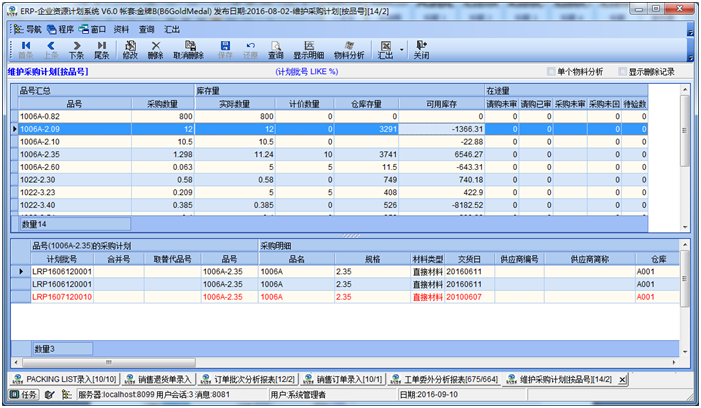701x408 pixels.
Task: Click the tree icon in status bar
Action: pyautogui.click(x=67, y=395)
